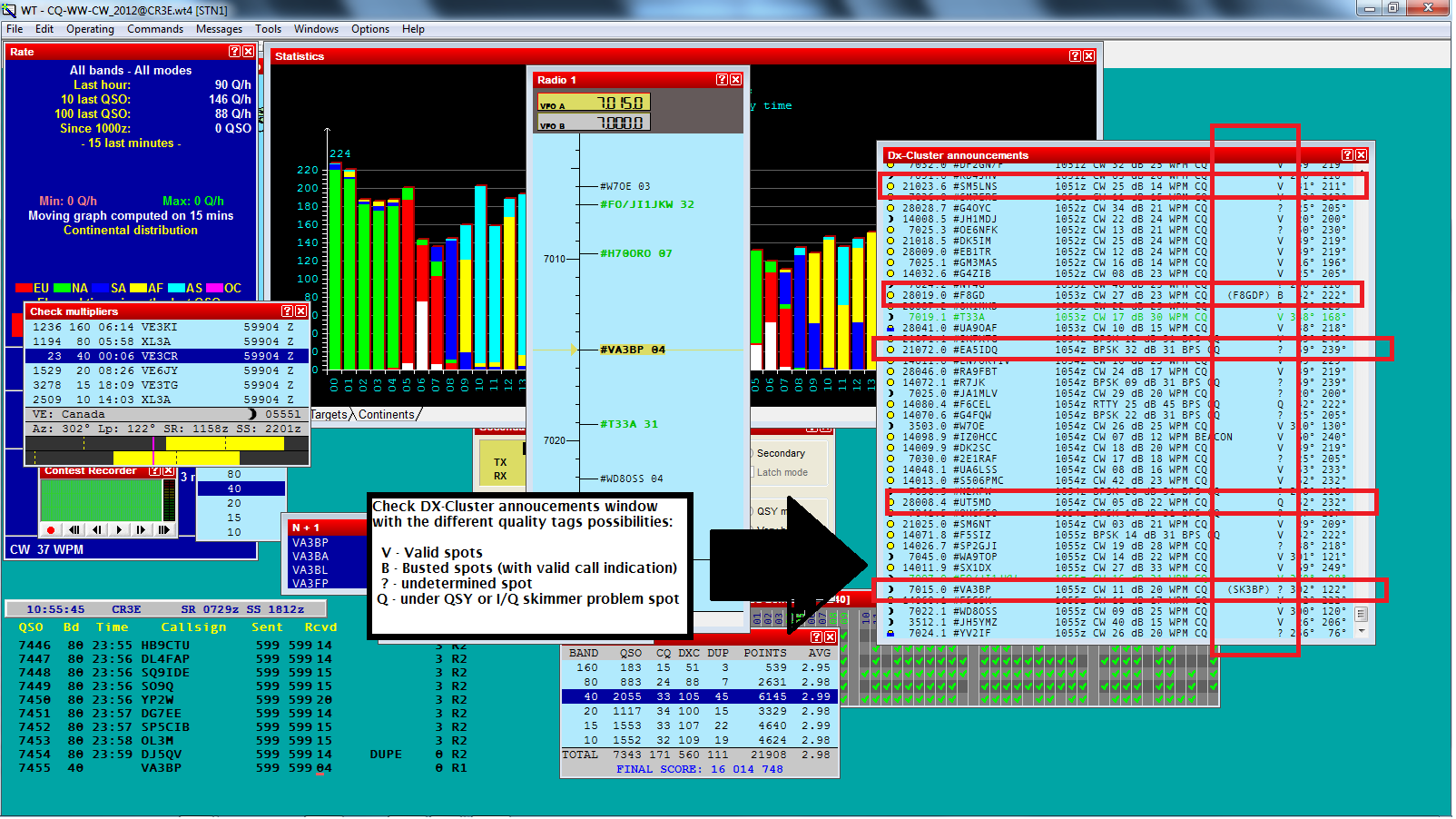Click rewind-to-start button in Contest Recorder
1456x819 pixels.
pyautogui.click(x=74, y=530)
